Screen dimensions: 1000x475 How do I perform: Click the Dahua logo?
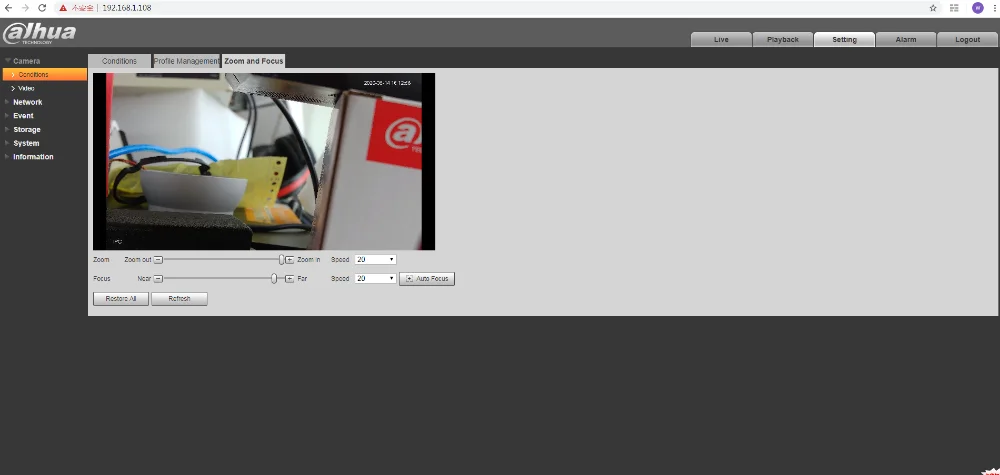(x=40, y=33)
